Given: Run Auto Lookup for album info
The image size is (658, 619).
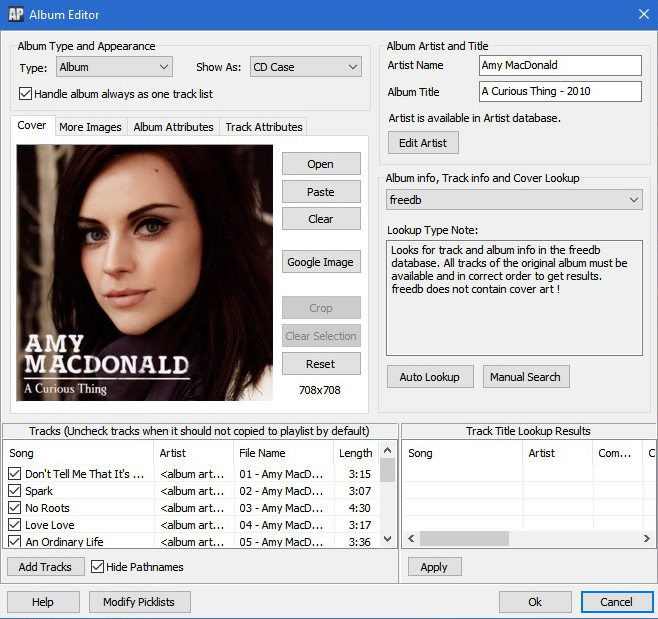Looking at the screenshot, I should coord(430,377).
